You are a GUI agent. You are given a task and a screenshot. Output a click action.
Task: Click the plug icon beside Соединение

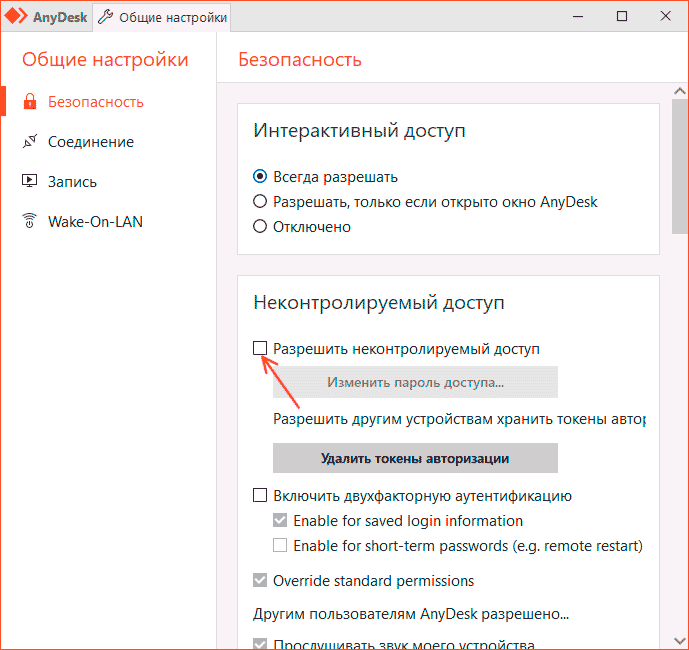coord(30,142)
